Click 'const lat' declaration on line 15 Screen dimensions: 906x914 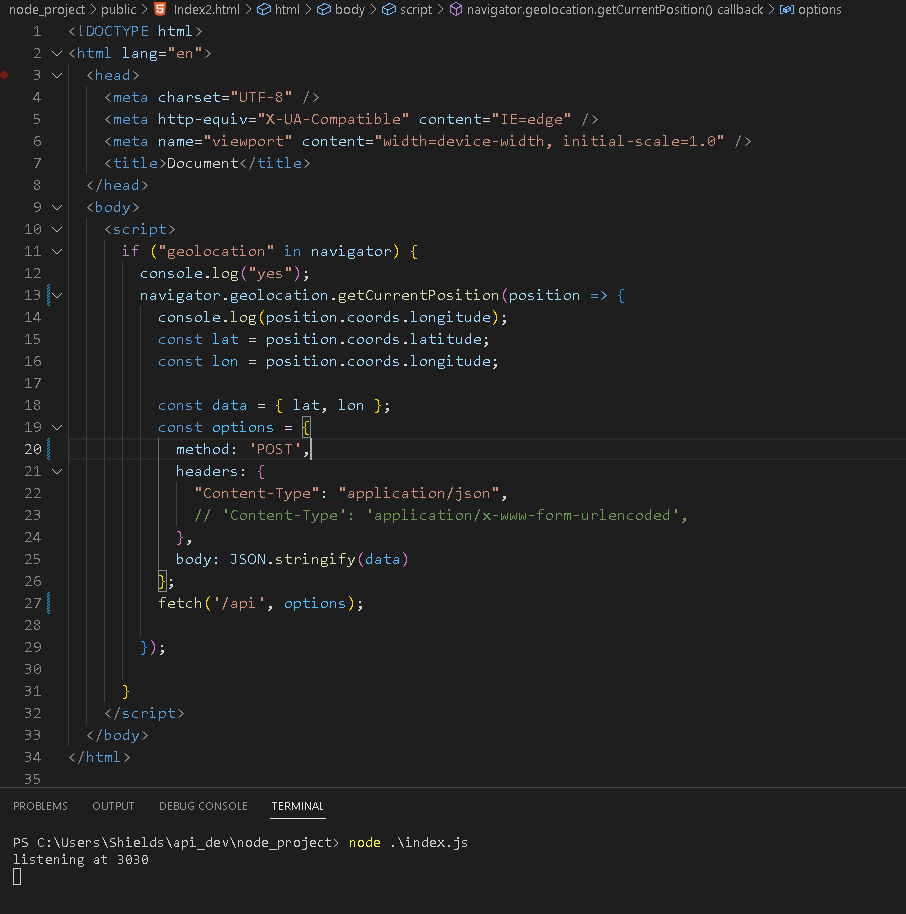pyautogui.click(x=198, y=339)
